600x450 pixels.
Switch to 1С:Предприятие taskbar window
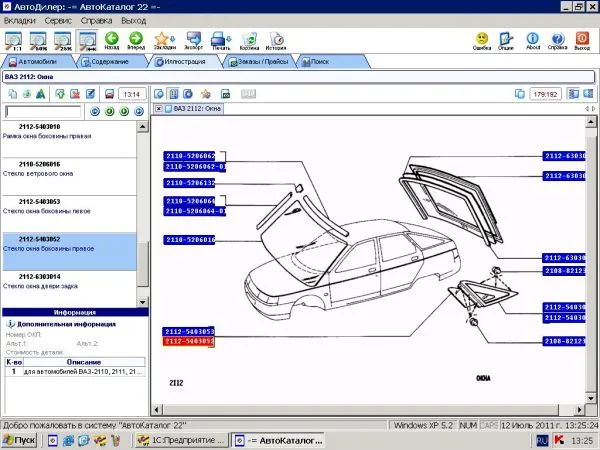click(x=182, y=440)
